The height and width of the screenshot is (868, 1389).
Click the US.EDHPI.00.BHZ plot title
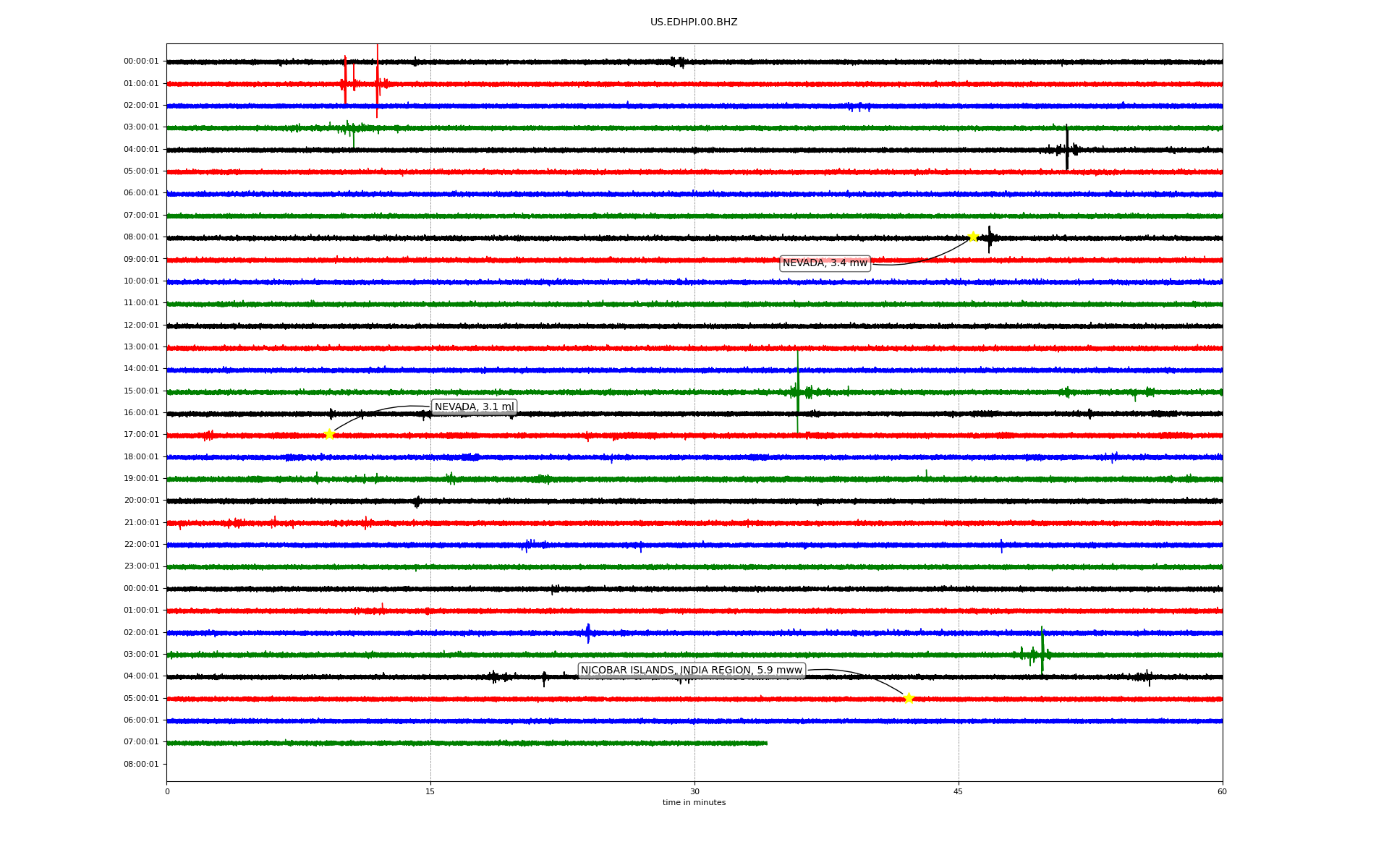tap(694, 22)
